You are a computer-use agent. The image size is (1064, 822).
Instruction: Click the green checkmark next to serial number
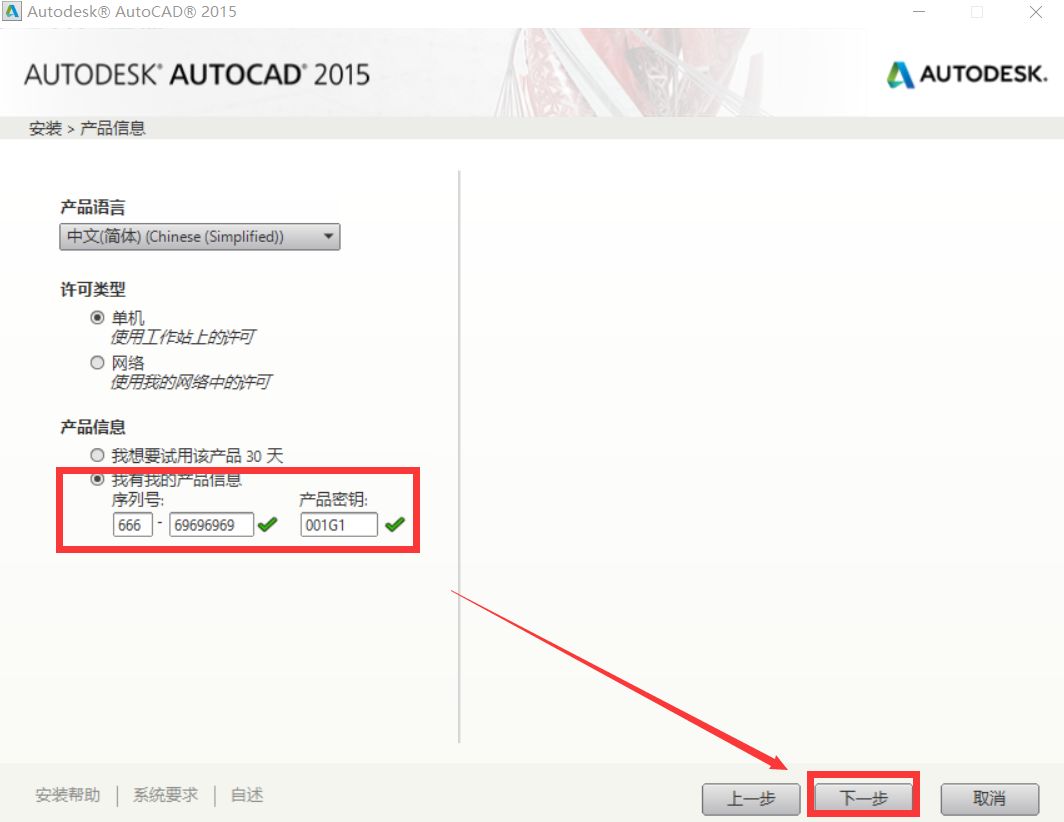[x=268, y=524]
